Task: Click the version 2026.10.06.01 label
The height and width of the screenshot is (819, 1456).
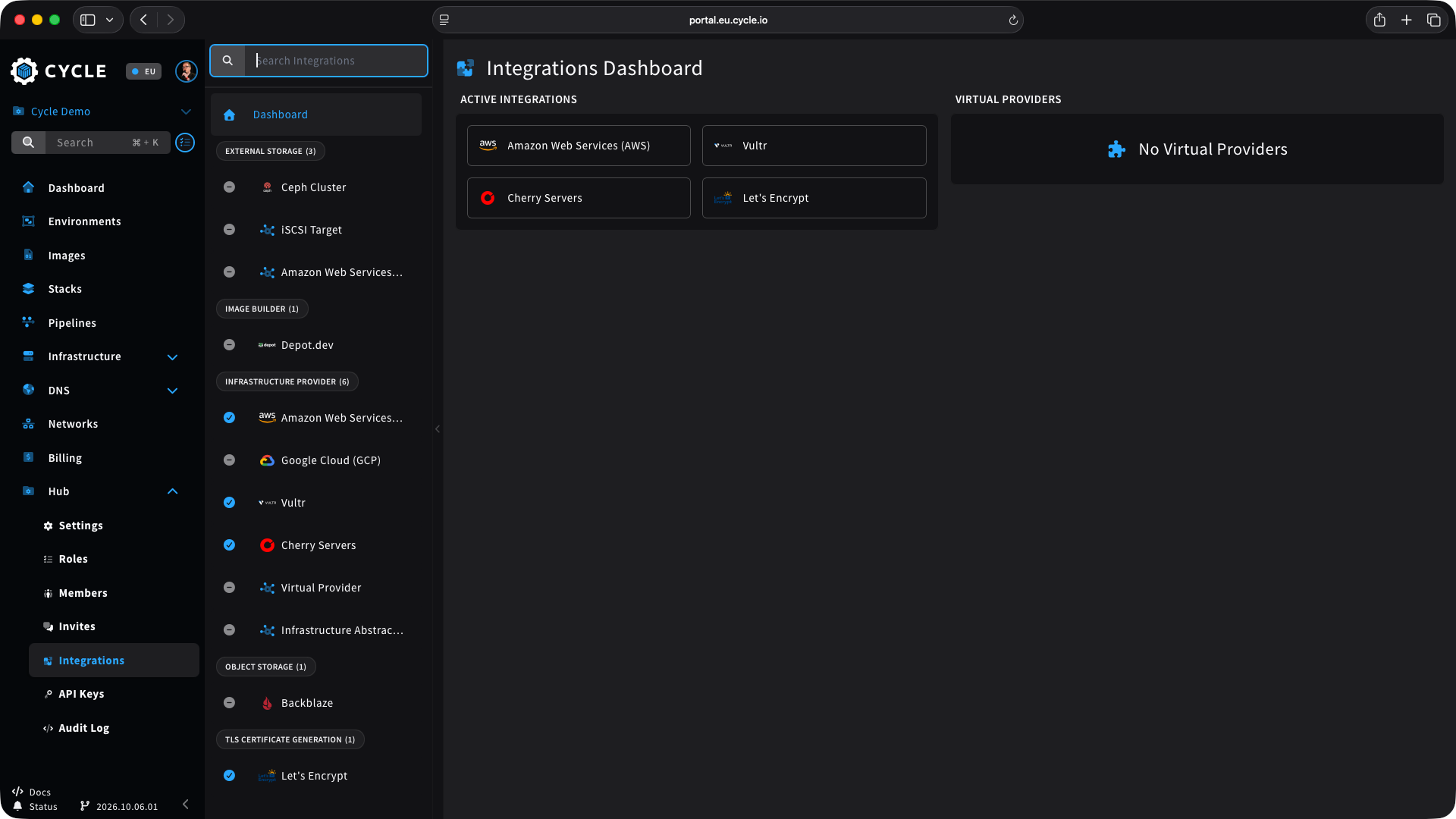Action: (119, 806)
